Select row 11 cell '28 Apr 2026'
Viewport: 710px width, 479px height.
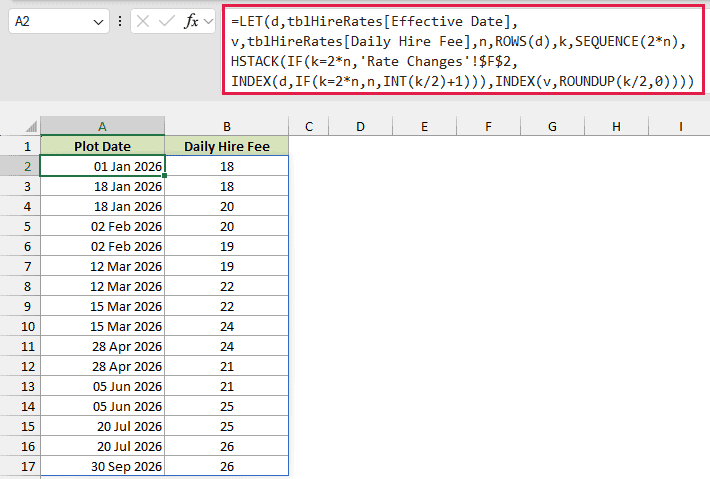(x=102, y=346)
